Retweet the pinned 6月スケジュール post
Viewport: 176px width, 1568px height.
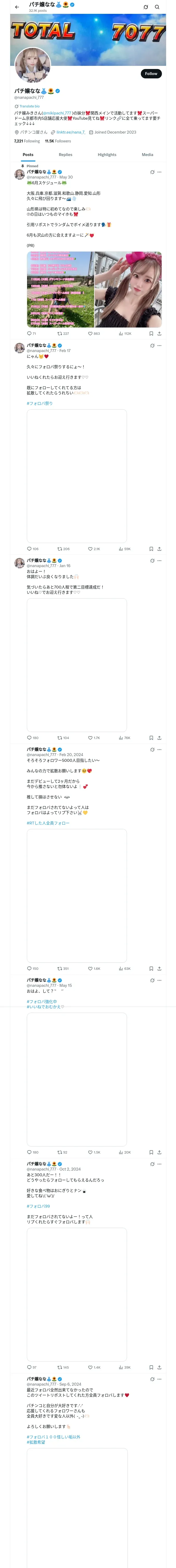59,333
